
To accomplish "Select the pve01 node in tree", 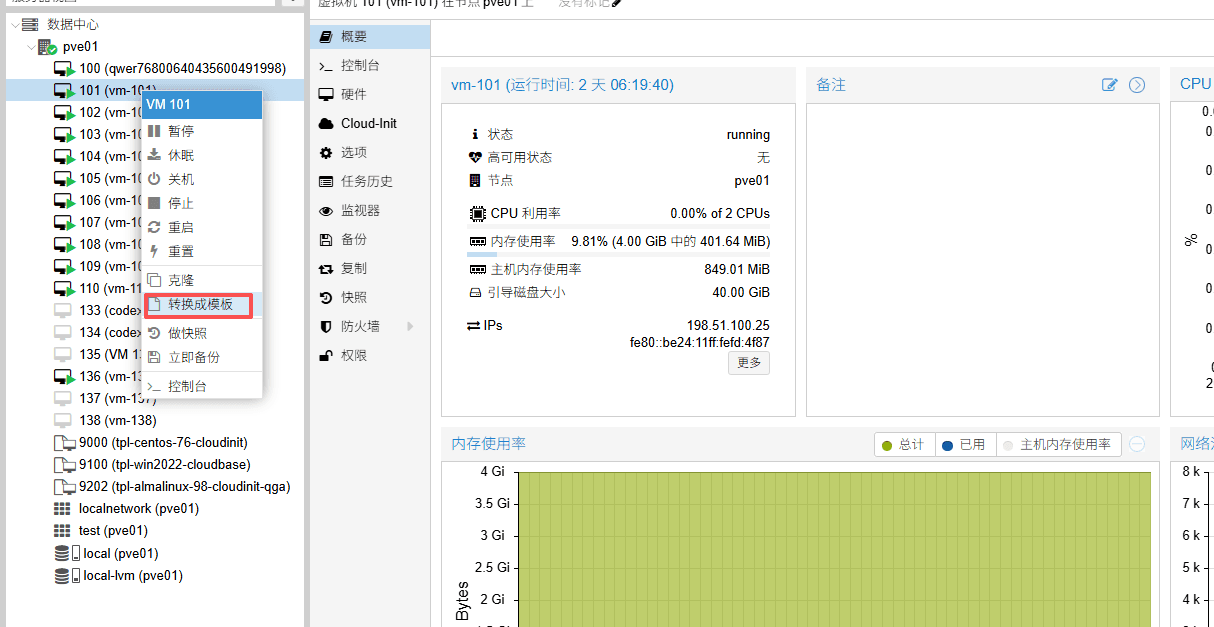I will click(80, 46).
